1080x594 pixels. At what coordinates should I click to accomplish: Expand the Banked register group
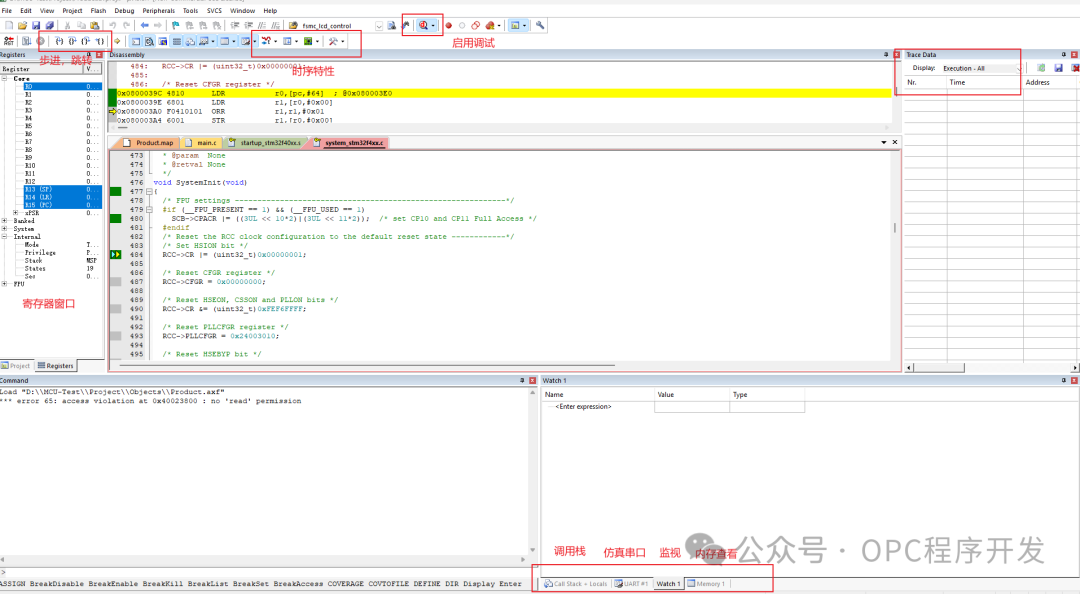(5, 221)
